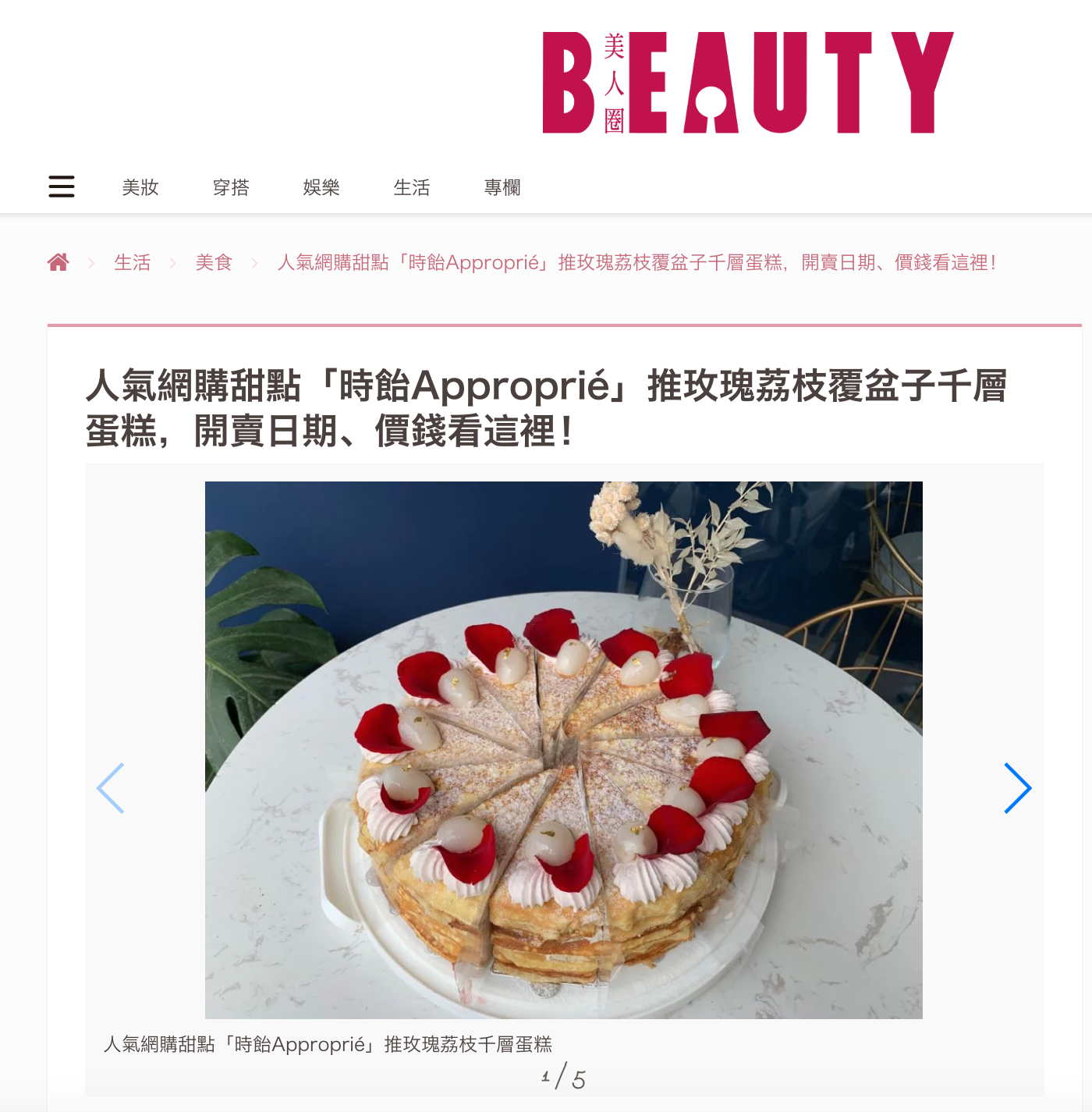Screen dimensions: 1092x1112
Task: Click the crepe cake slideshow photo
Action: click(x=564, y=750)
